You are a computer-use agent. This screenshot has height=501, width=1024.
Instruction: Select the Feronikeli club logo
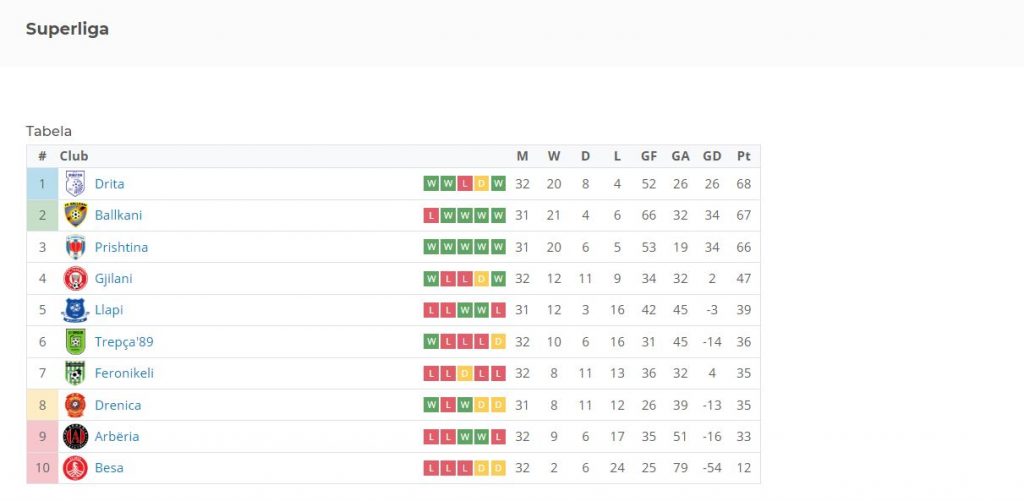(x=75, y=373)
